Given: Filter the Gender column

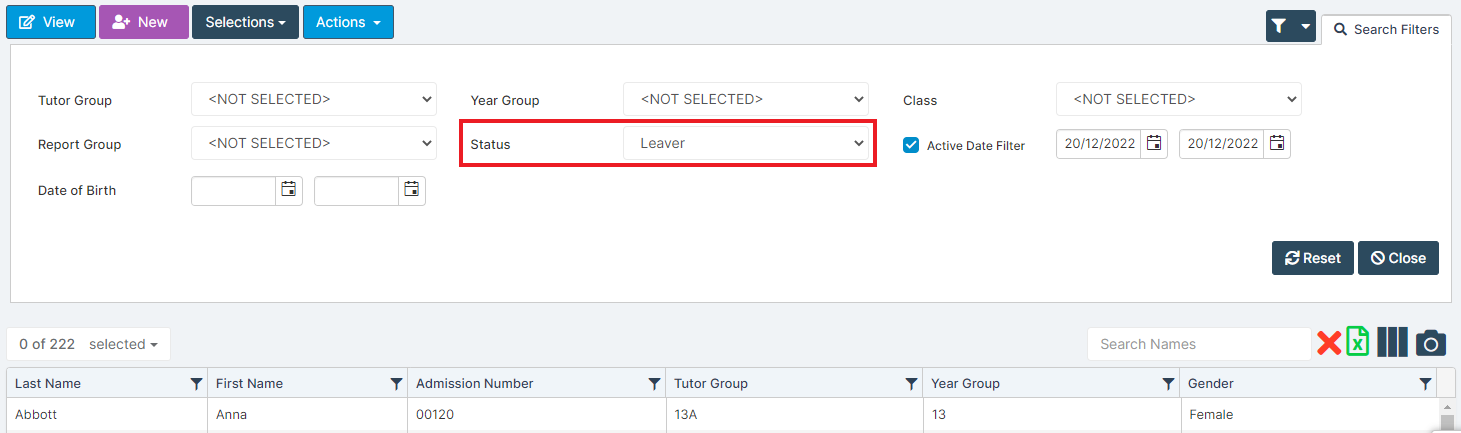Looking at the screenshot, I should 1425,384.
